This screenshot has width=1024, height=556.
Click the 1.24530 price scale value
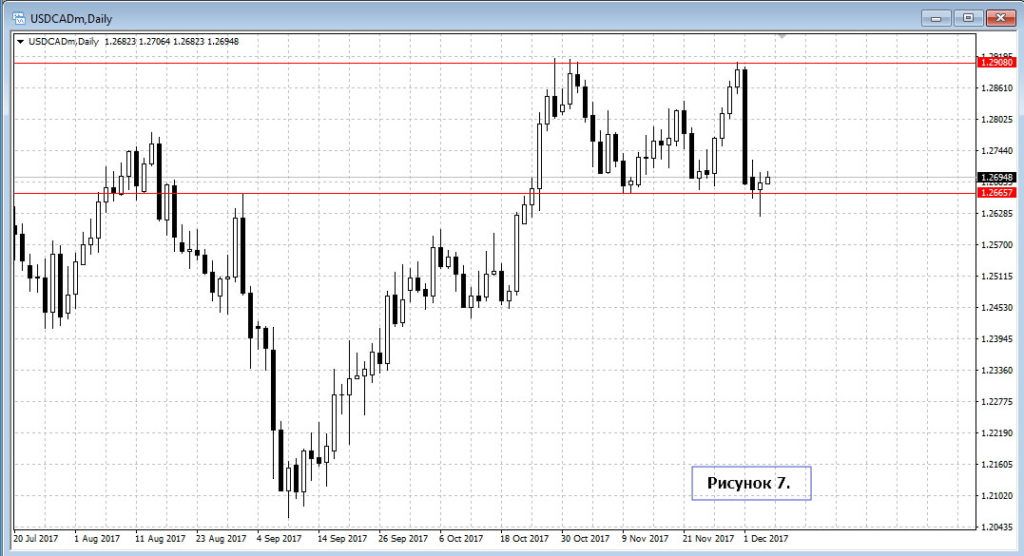click(x=997, y=308)
